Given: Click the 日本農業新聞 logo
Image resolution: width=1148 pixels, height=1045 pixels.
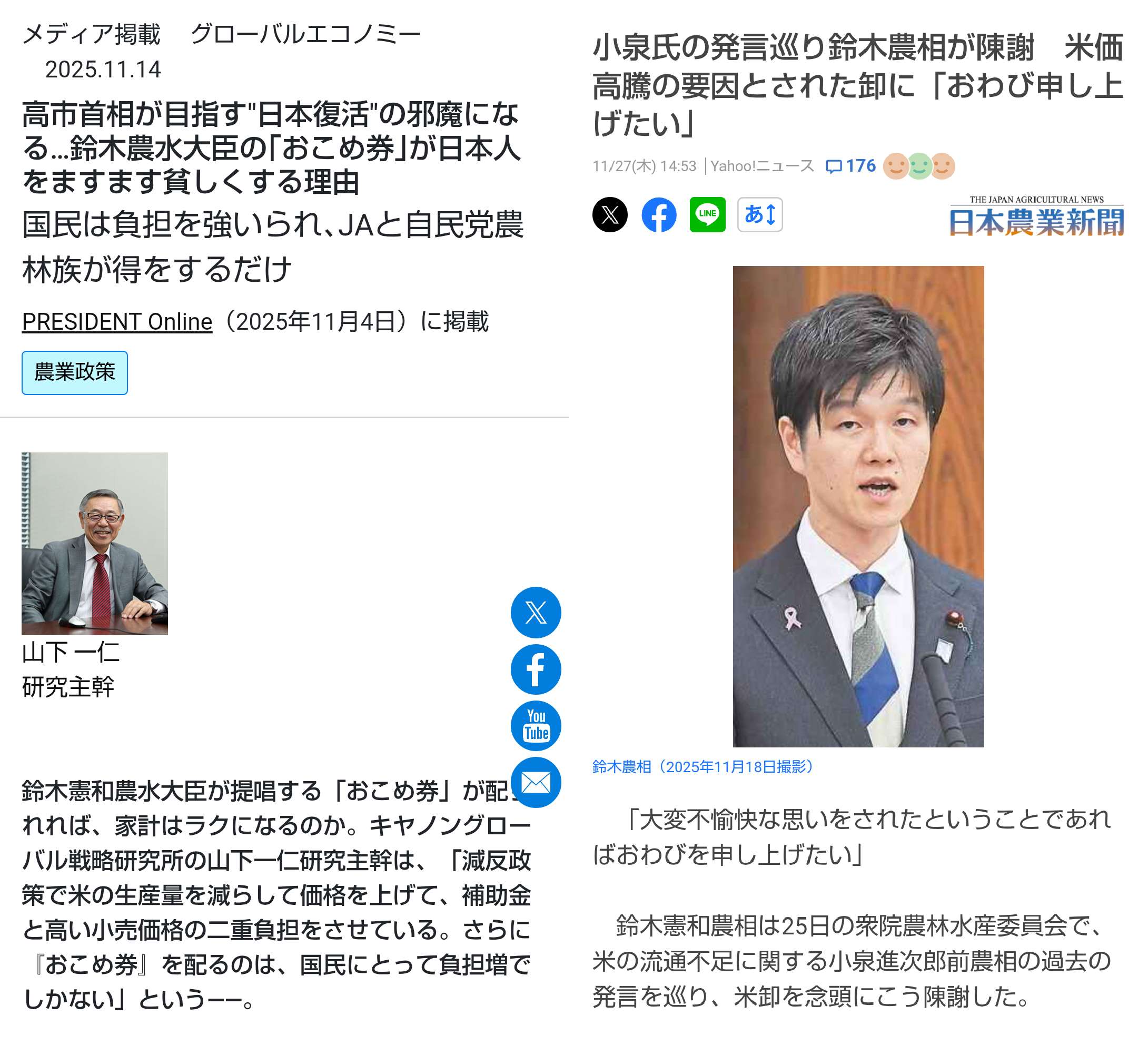Looking at the screenshot, I should click(1036, 216).
